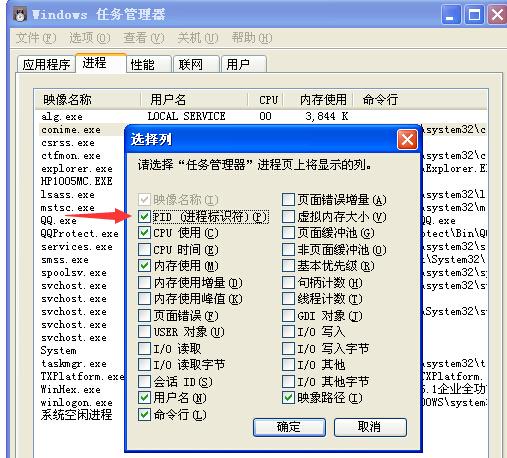Enable the CPU 时间 checkbox

(x=144, y=249)
